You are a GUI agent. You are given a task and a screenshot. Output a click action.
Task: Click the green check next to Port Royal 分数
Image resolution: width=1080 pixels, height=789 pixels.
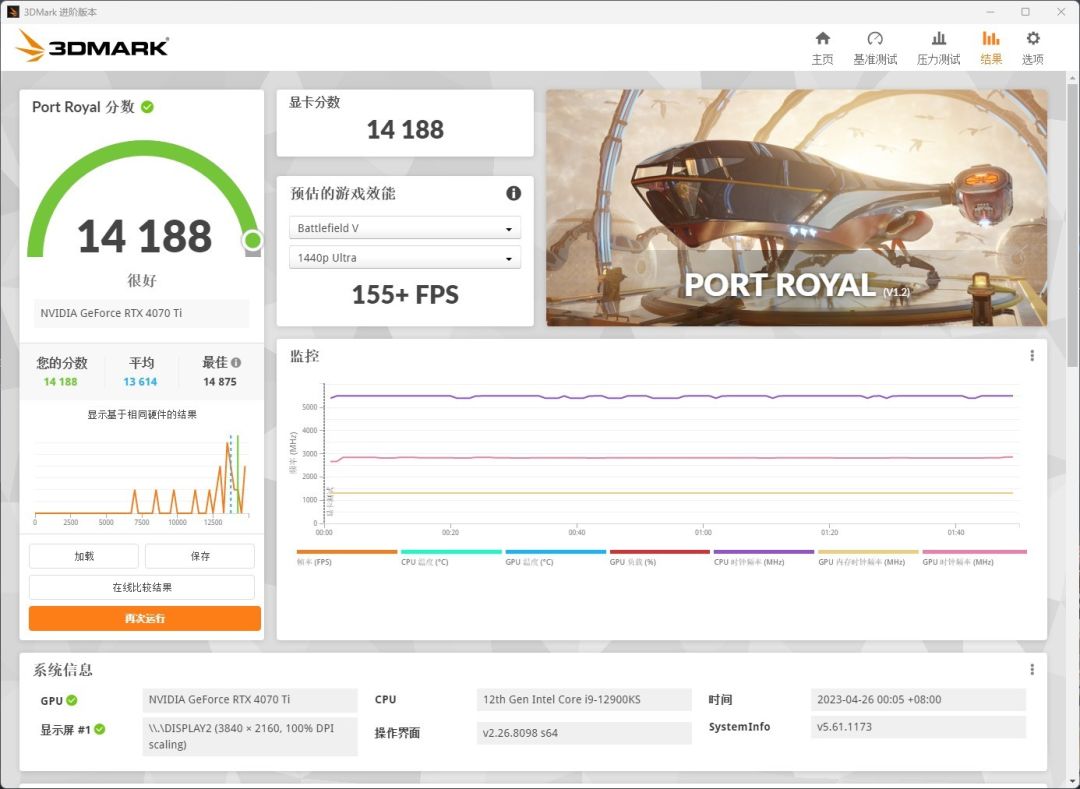(x=147, y=107)
